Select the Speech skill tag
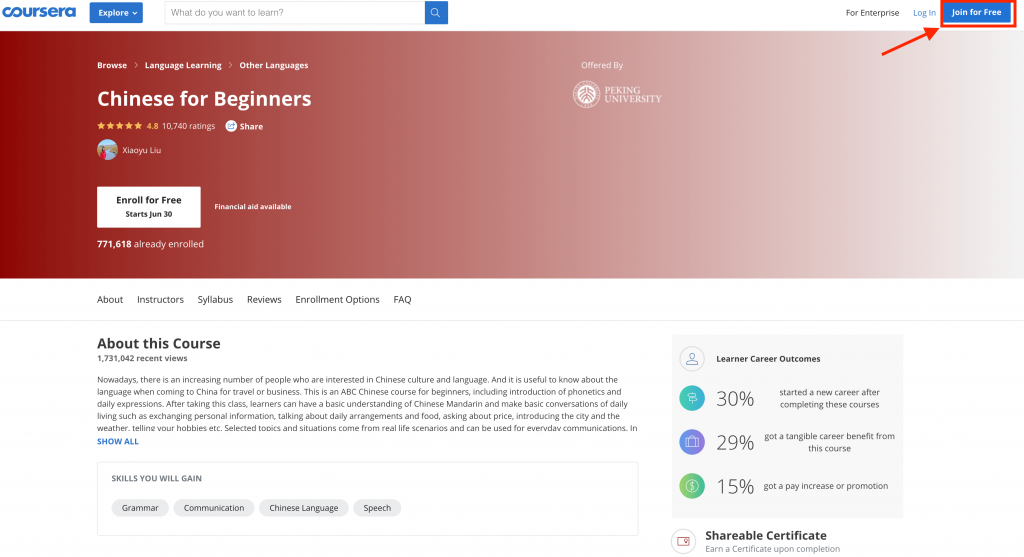This screenshot has width=1024, height=557. coord(377,508)
